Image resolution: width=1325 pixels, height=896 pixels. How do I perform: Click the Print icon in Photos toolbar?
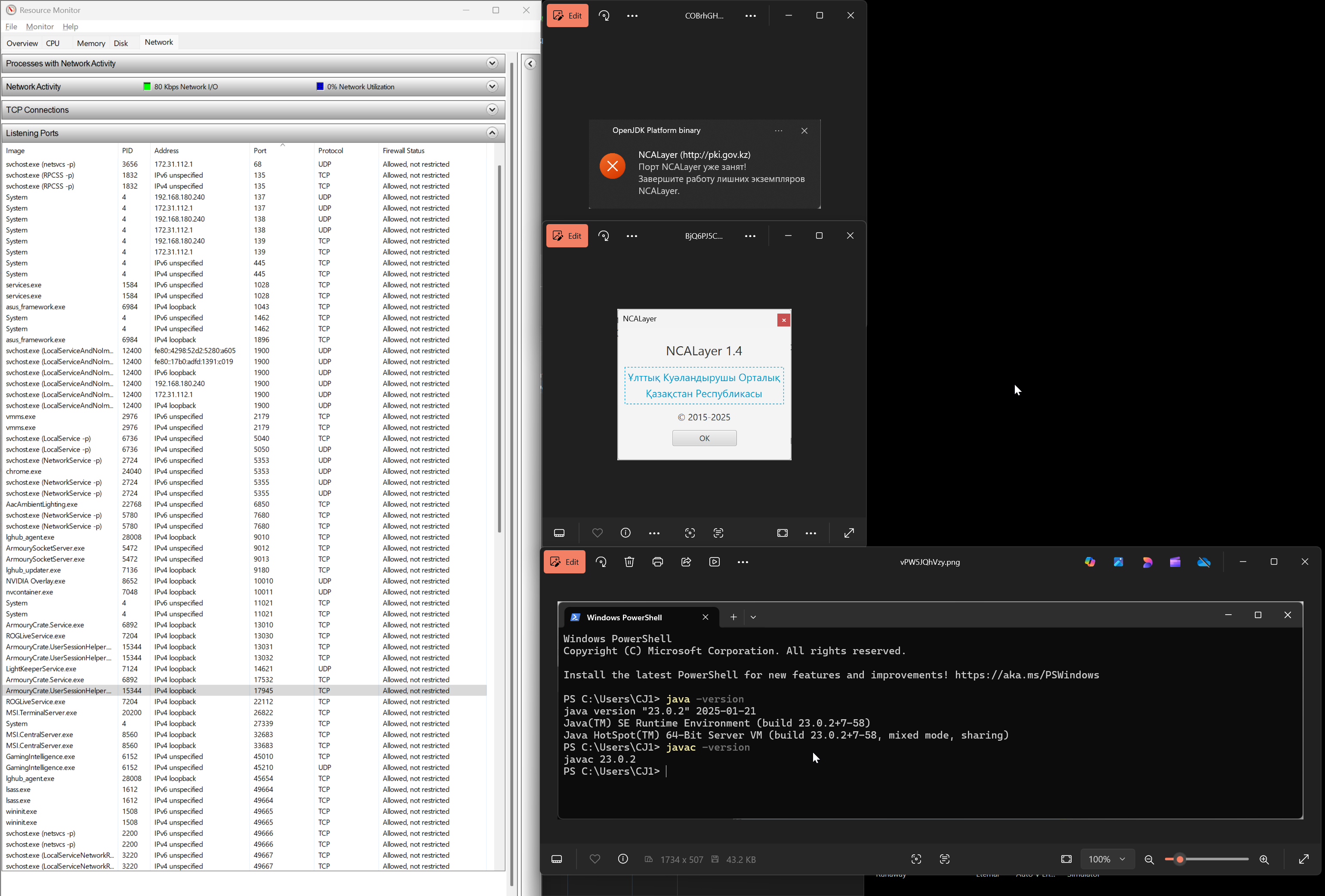pos(657,562)
